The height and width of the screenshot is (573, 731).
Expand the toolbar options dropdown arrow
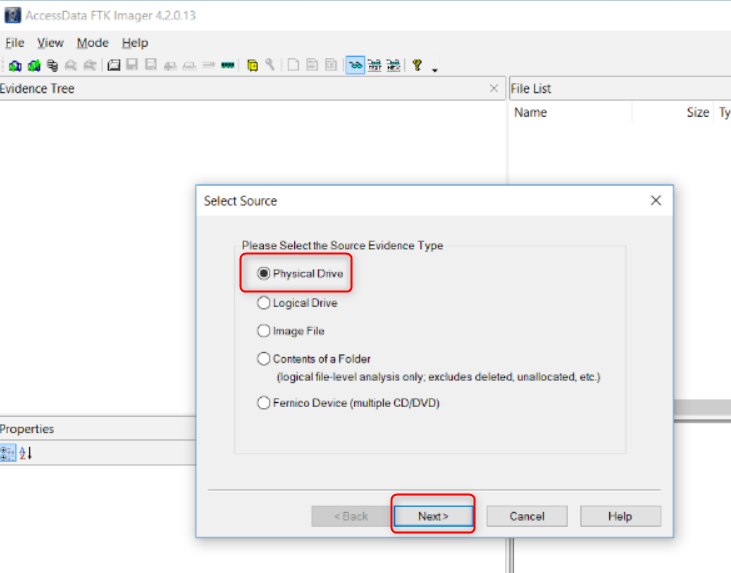coord(435,69)
